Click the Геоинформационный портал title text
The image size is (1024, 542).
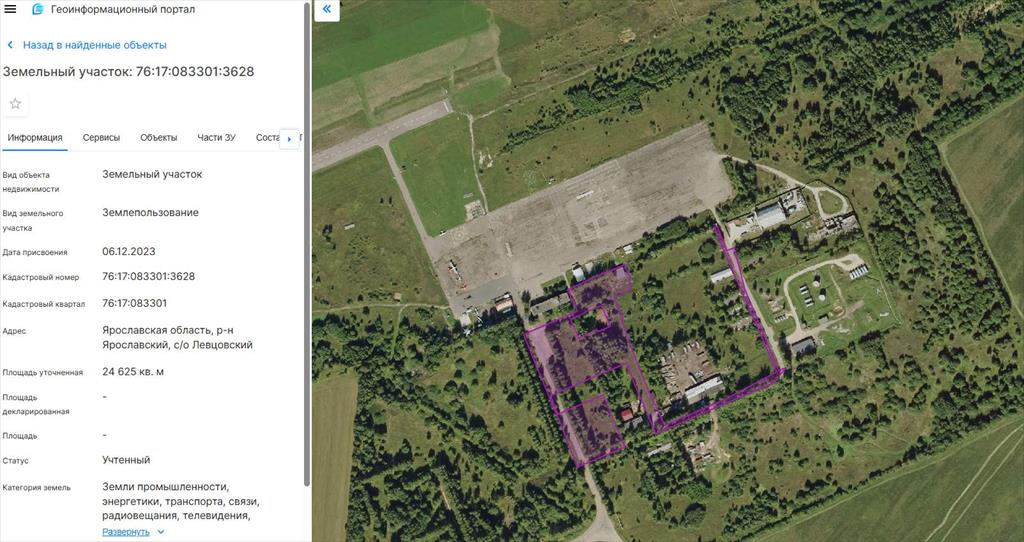[123, 9]
